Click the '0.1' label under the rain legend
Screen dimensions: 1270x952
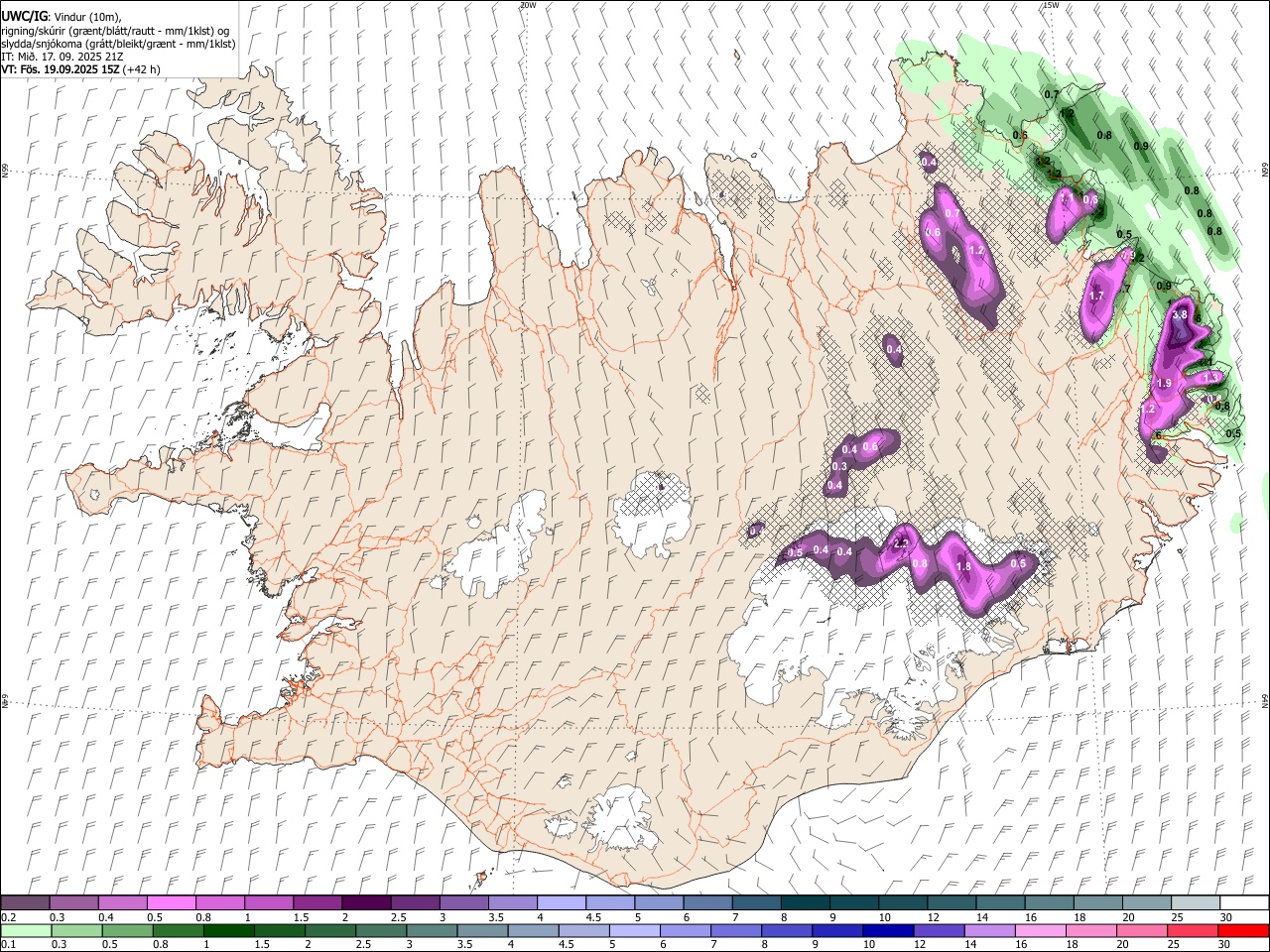tap(8, 944)
